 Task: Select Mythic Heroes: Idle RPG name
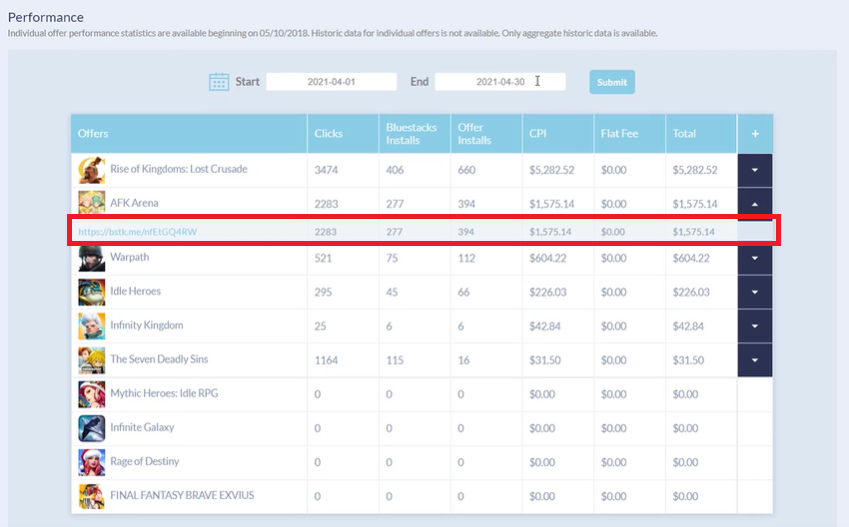tap(164, 393)
